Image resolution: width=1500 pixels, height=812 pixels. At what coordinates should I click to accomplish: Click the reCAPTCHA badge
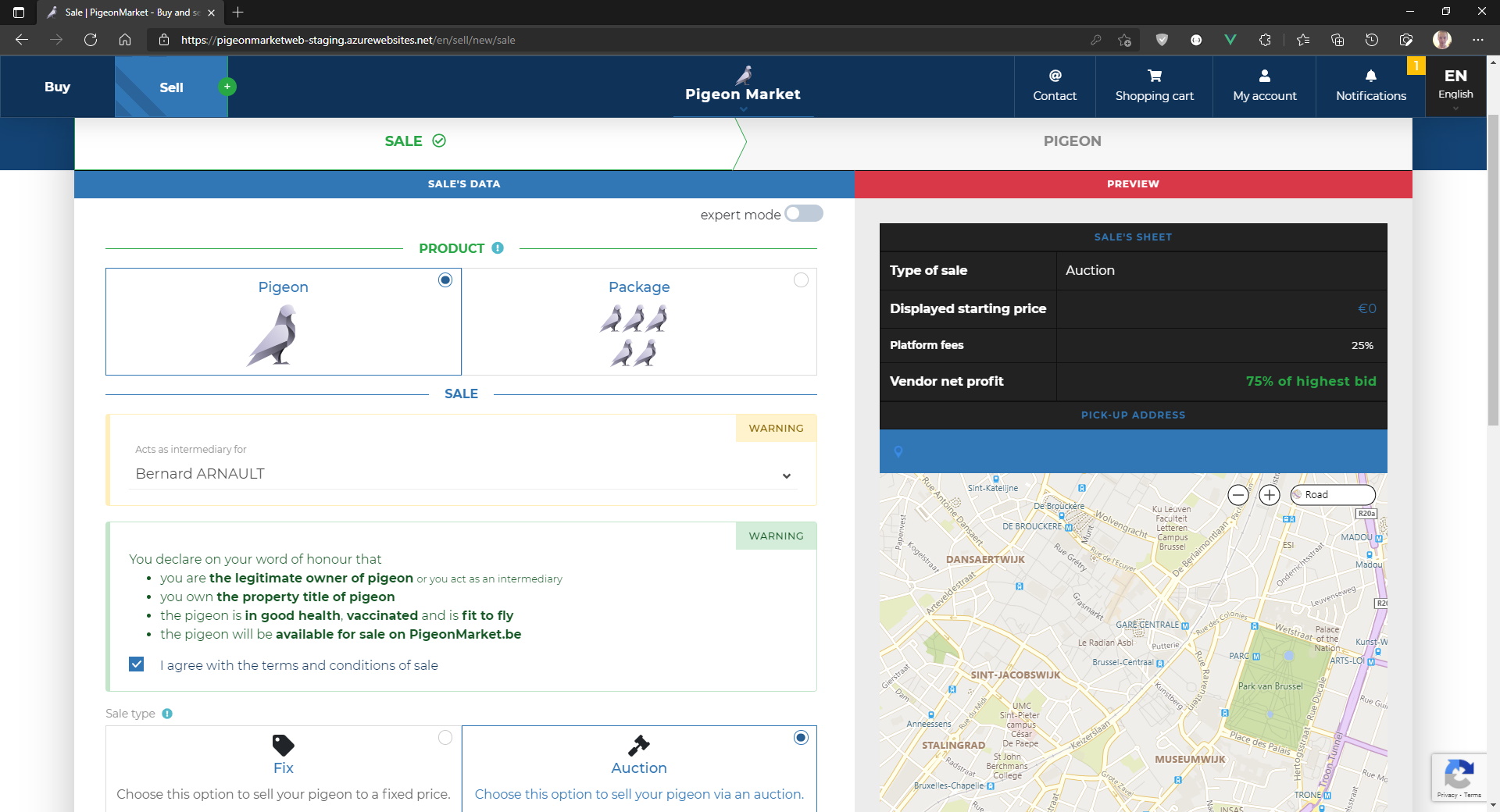point(1459,778)
